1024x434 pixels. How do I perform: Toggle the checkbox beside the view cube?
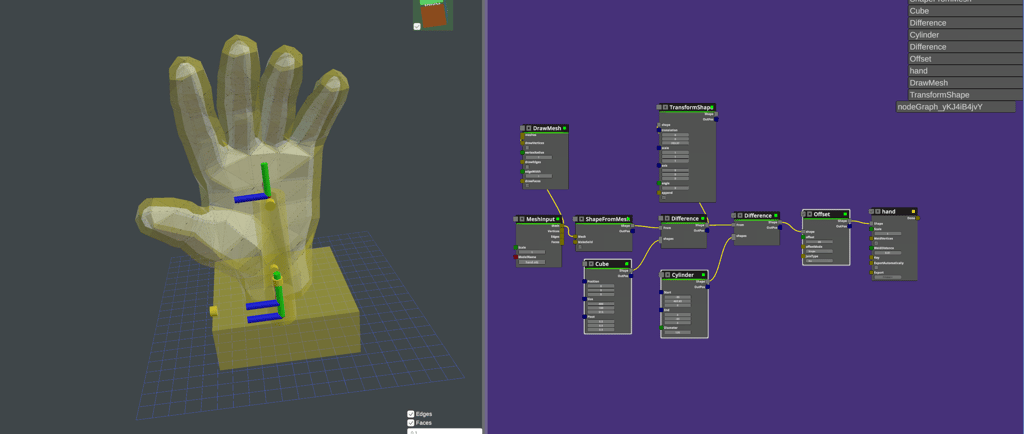click(x=417, y=27)
